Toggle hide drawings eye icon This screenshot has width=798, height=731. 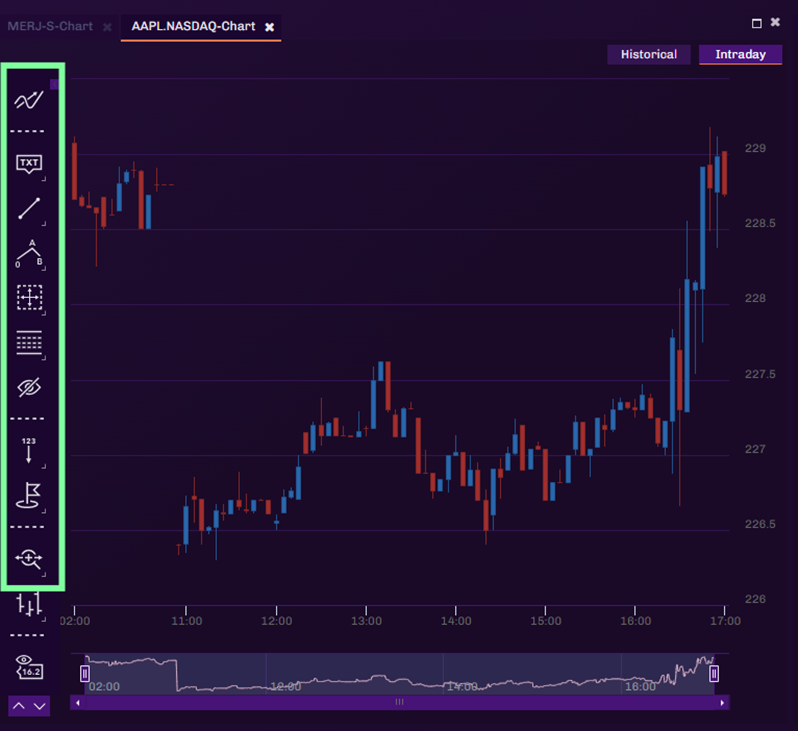click(29, 387)
